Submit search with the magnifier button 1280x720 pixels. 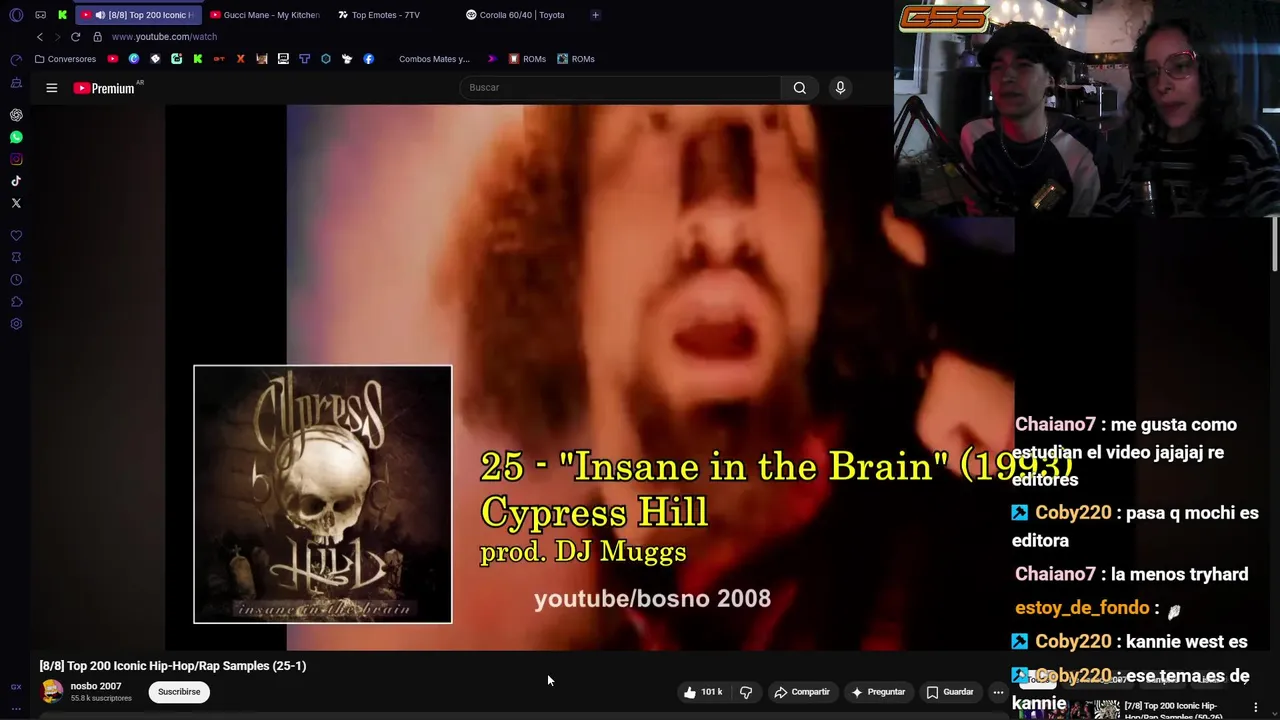point(800,88)
